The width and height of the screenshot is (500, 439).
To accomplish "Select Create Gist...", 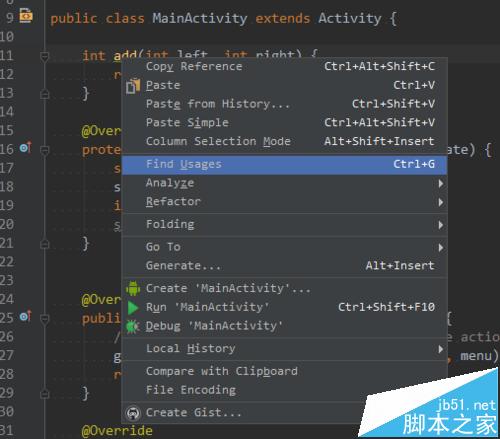I will pyautogui.click(x=284, y=413).
